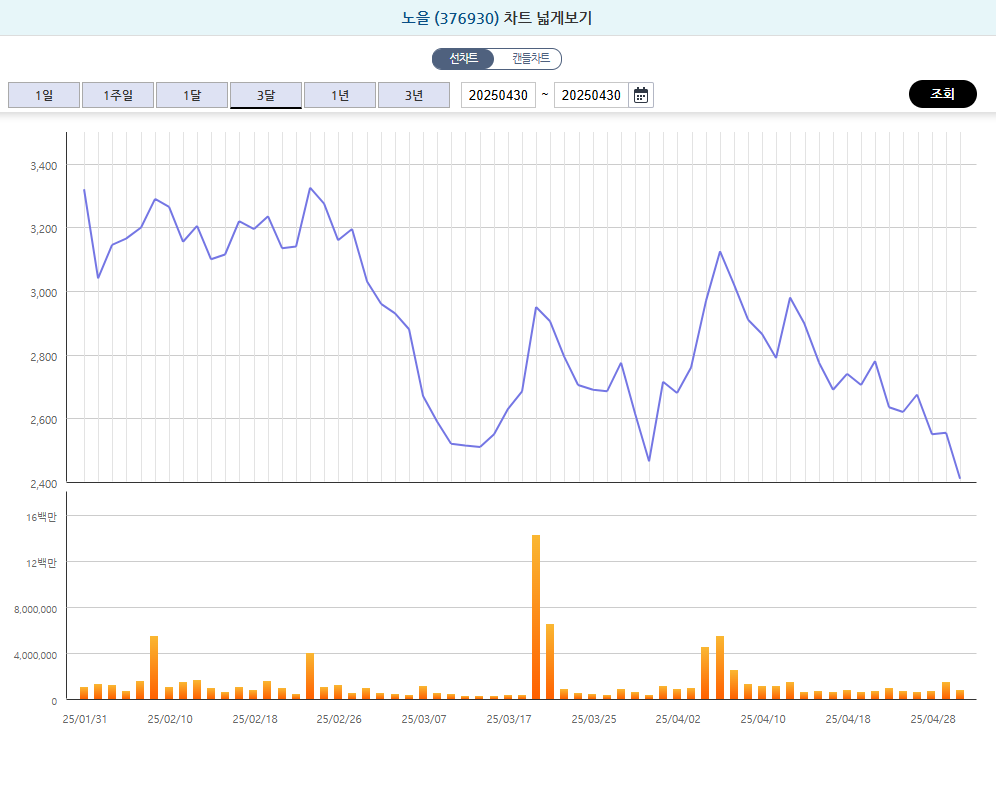Click the 2,800 price axis label
Viewport: 996px width, 794px height.
(44, 357)
